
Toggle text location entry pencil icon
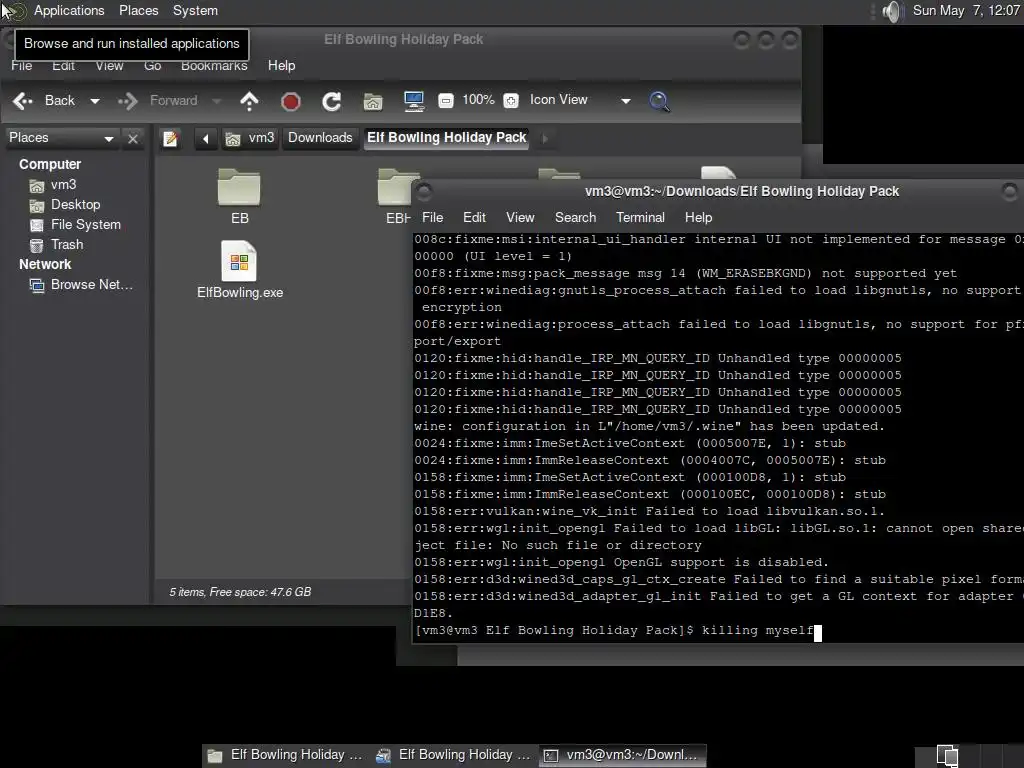coord(170,138)
